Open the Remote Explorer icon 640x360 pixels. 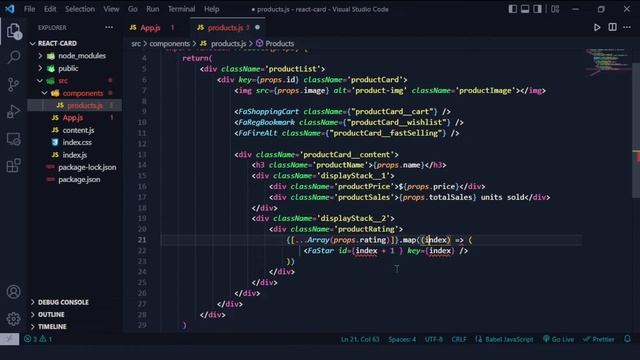click(13, 139)
